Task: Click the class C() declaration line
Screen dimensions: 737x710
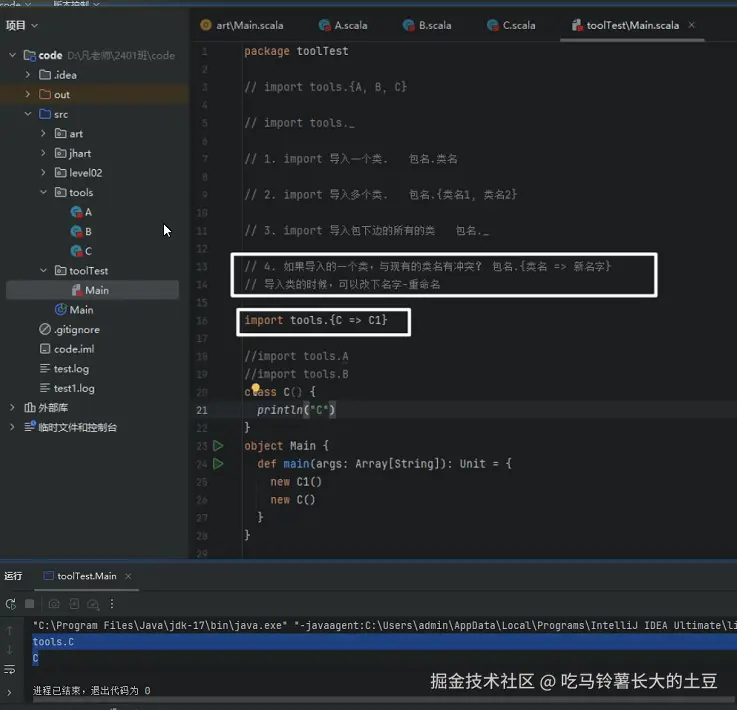Action: (x=280, y=392)
